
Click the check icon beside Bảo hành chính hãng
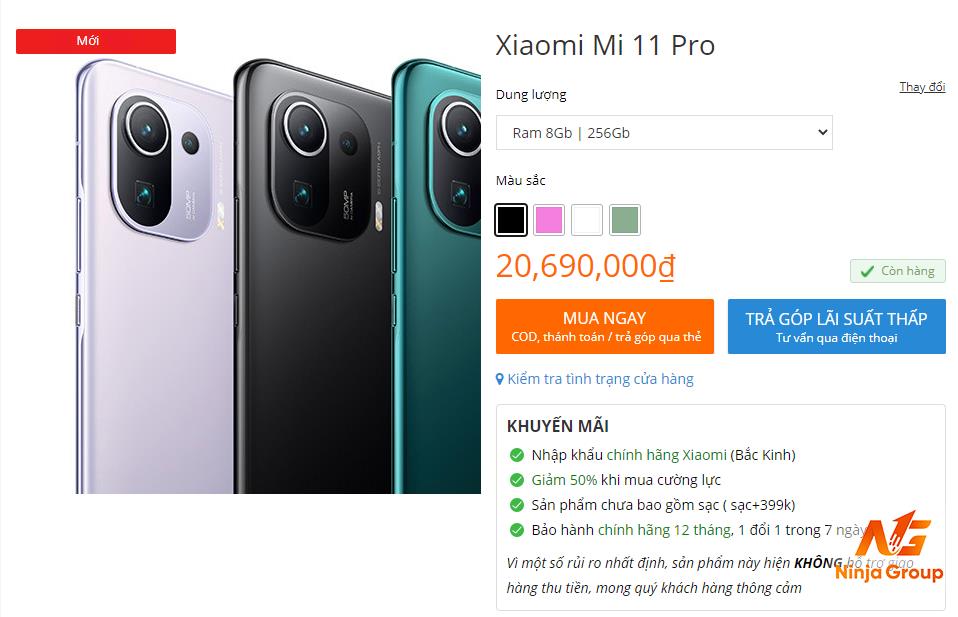[517, 530]
